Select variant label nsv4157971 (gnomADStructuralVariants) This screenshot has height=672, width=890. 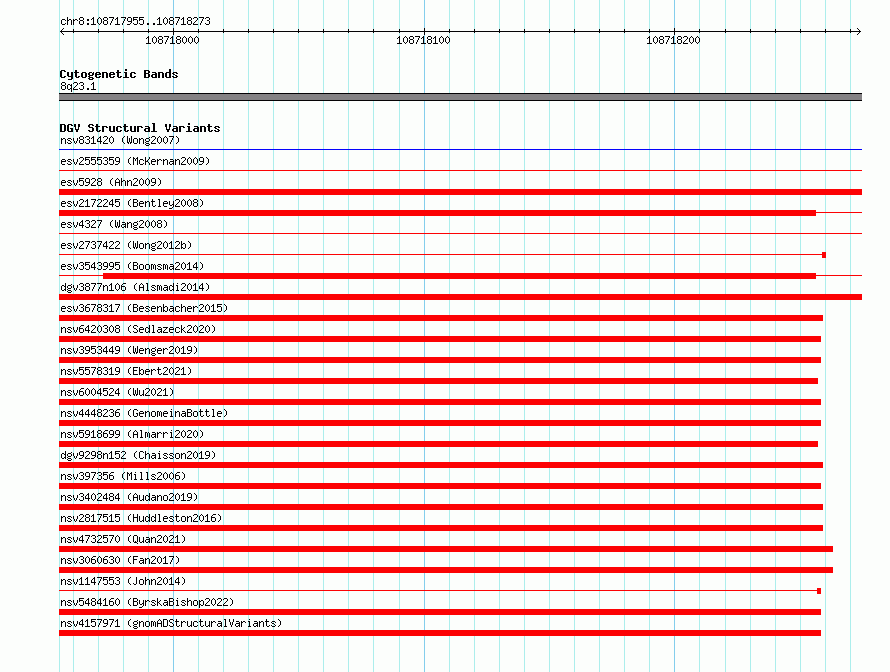click(171, 623)
